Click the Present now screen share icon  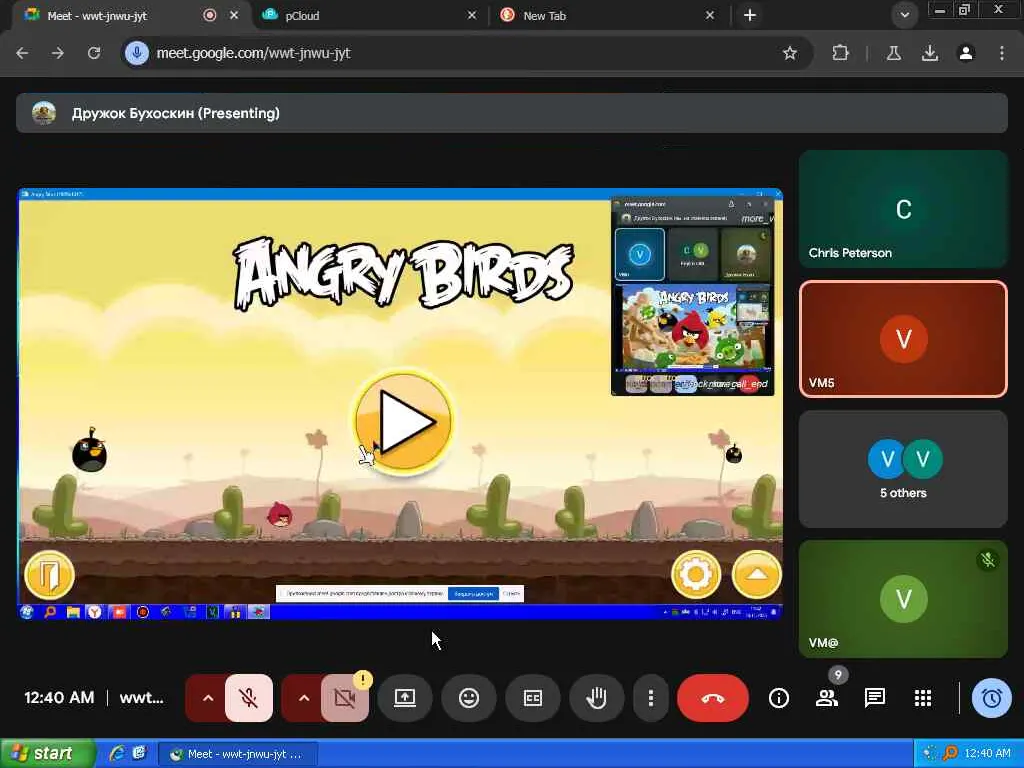click(405, 698)
